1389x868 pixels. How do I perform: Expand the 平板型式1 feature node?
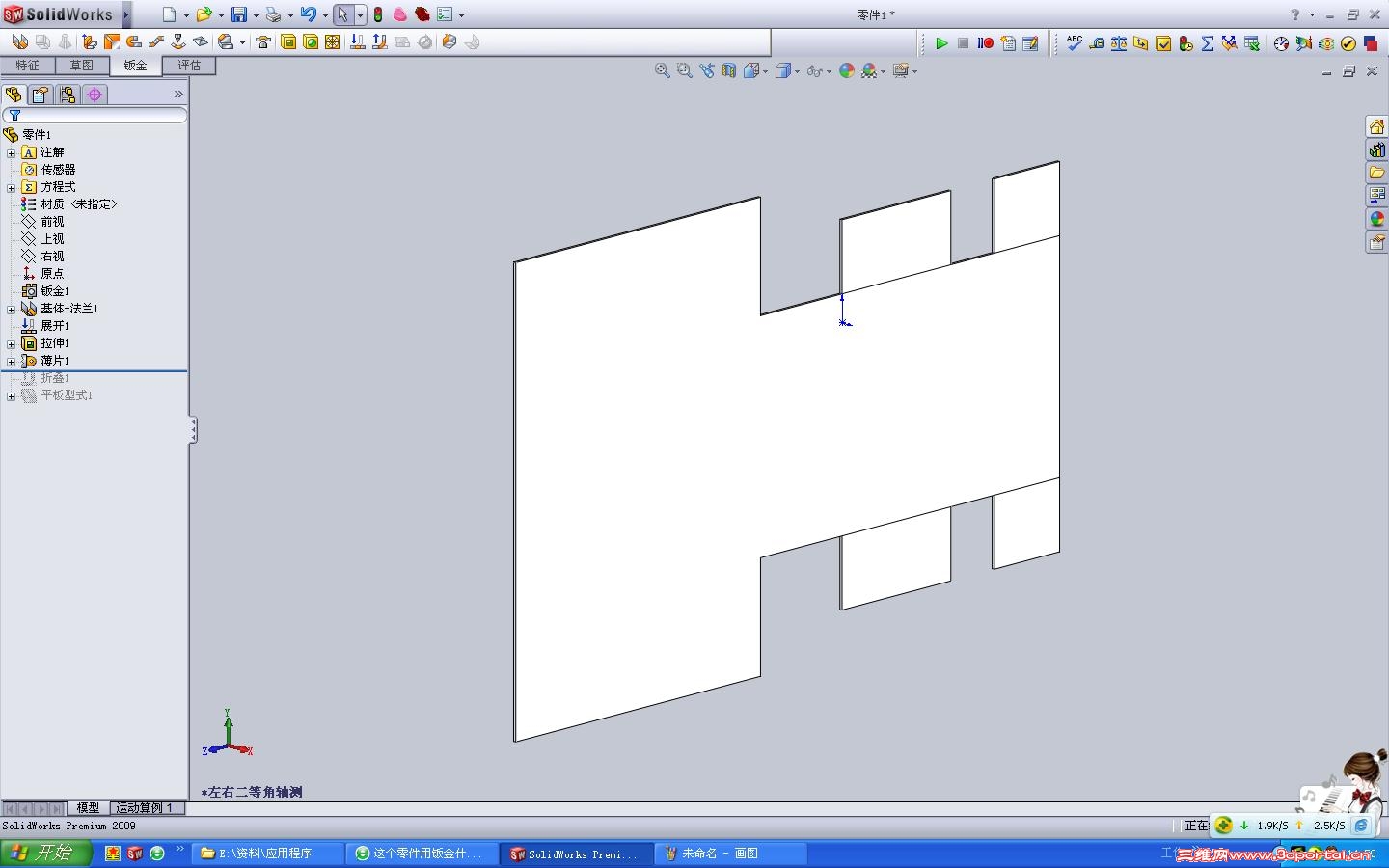tap(12, 395)
